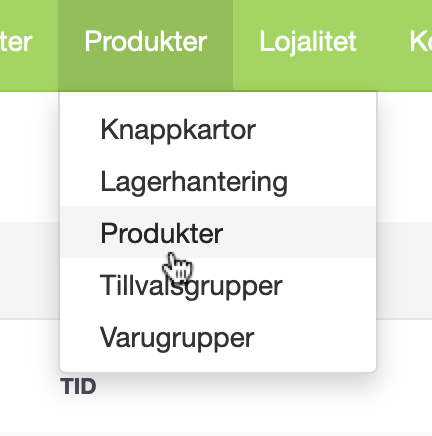Sort the table by the TID header
Screen dimensions: 432x436
point(78,386)
